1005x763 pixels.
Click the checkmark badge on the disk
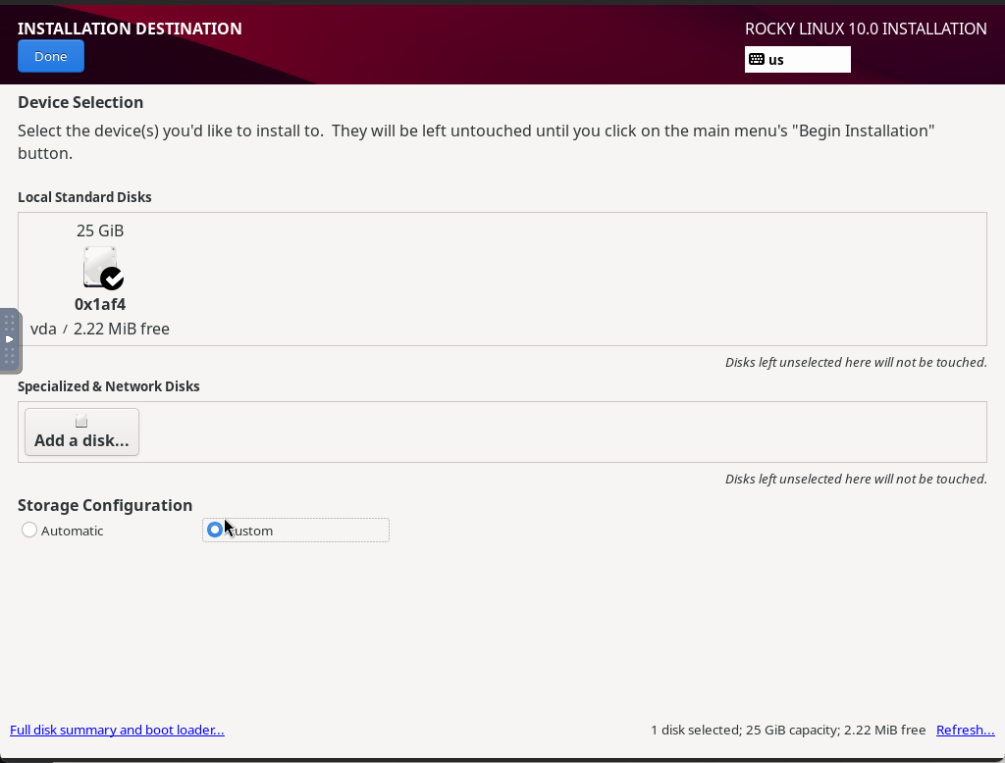[113, 278]
